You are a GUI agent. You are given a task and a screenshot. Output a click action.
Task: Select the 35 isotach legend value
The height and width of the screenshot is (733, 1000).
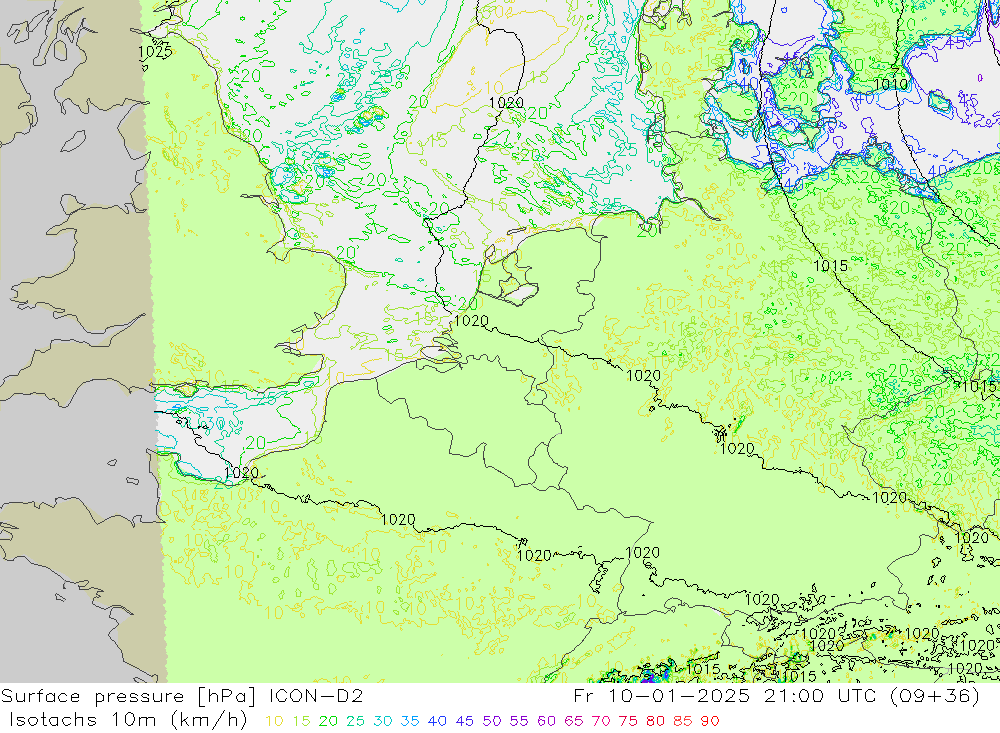click(410, 721)
